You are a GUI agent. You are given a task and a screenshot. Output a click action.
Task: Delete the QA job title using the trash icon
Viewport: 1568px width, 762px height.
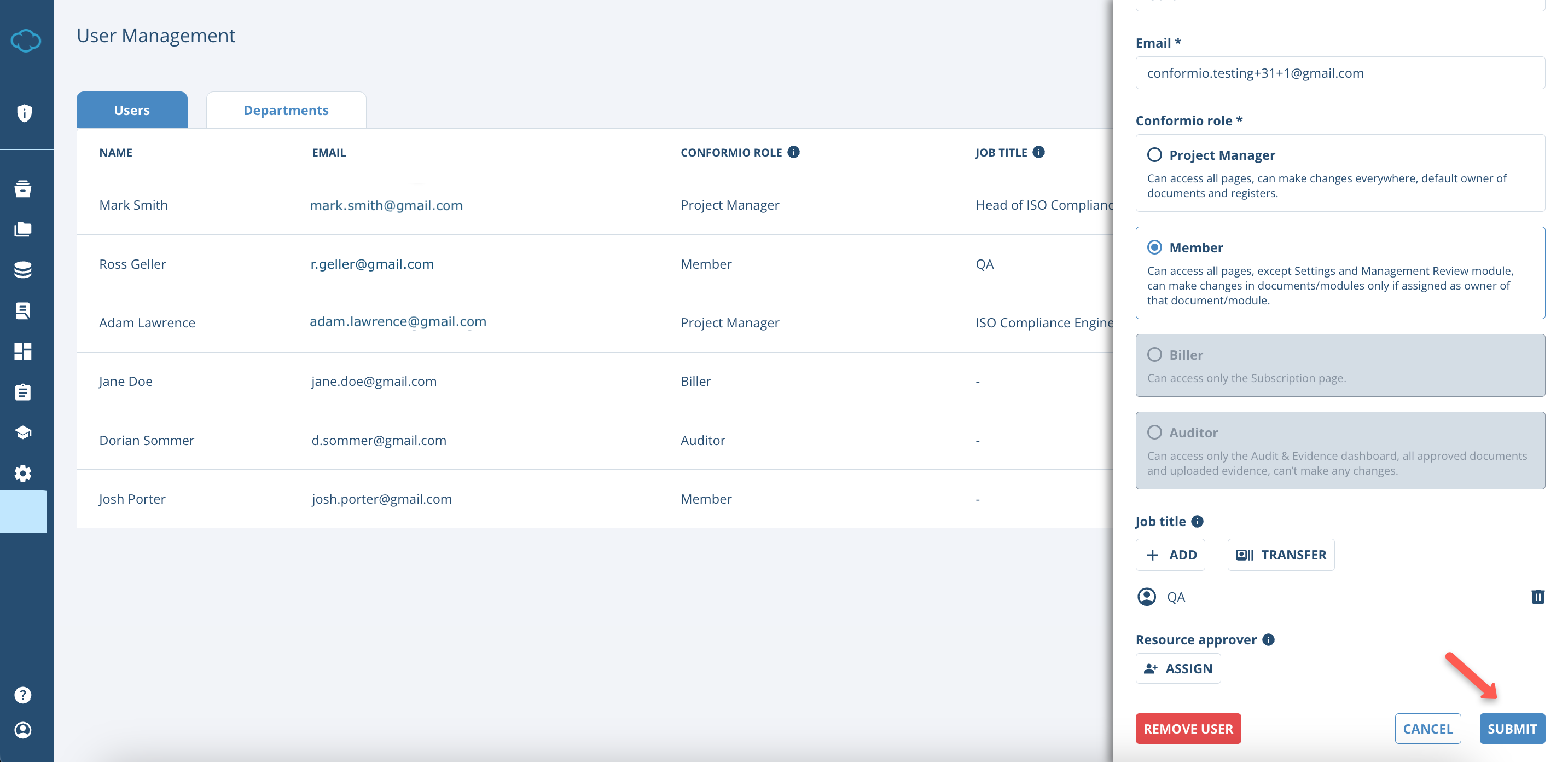point(1538,597)
